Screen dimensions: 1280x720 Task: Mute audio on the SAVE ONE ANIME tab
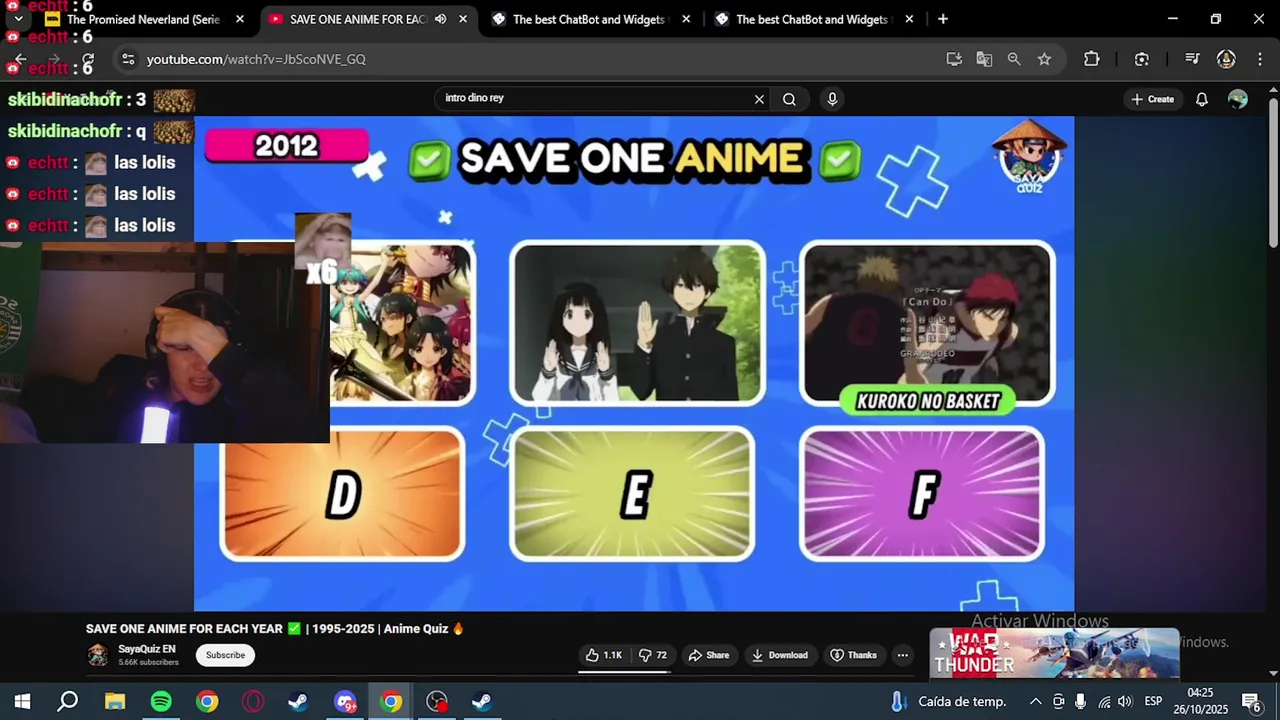pyautogui.click(x=440, y=19)
